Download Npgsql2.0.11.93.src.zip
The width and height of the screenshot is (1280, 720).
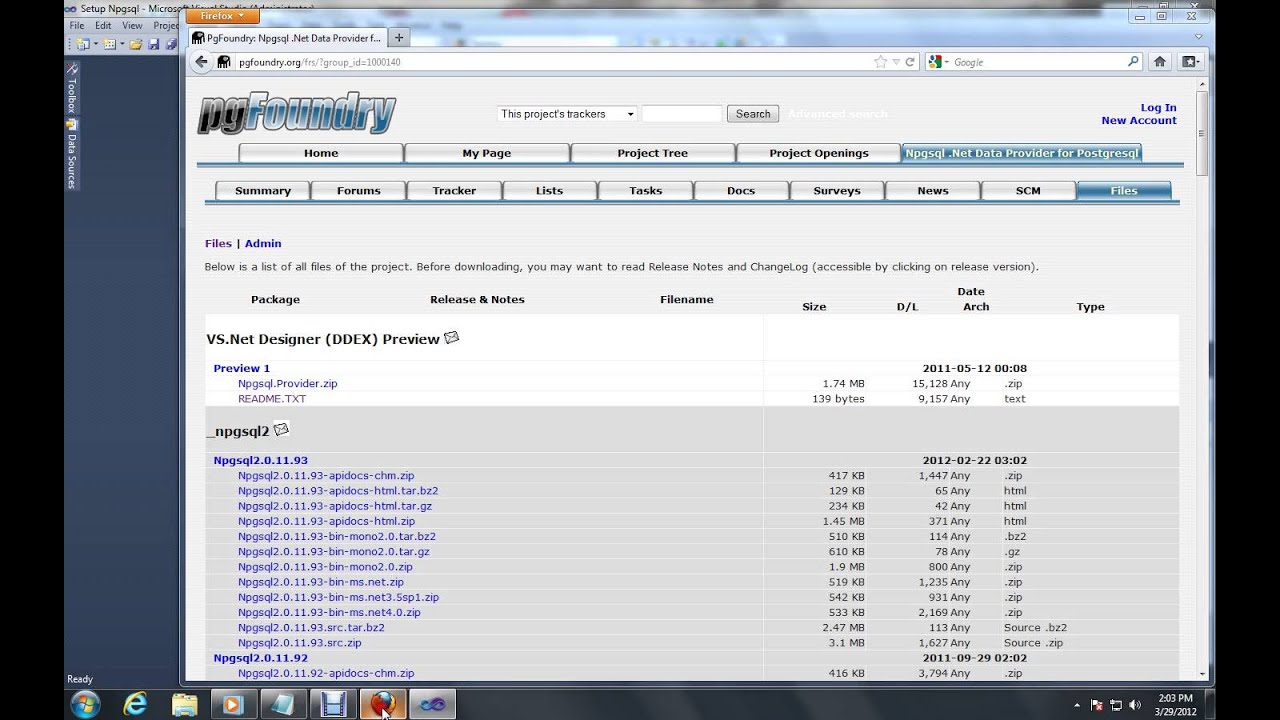click(300, 643)
